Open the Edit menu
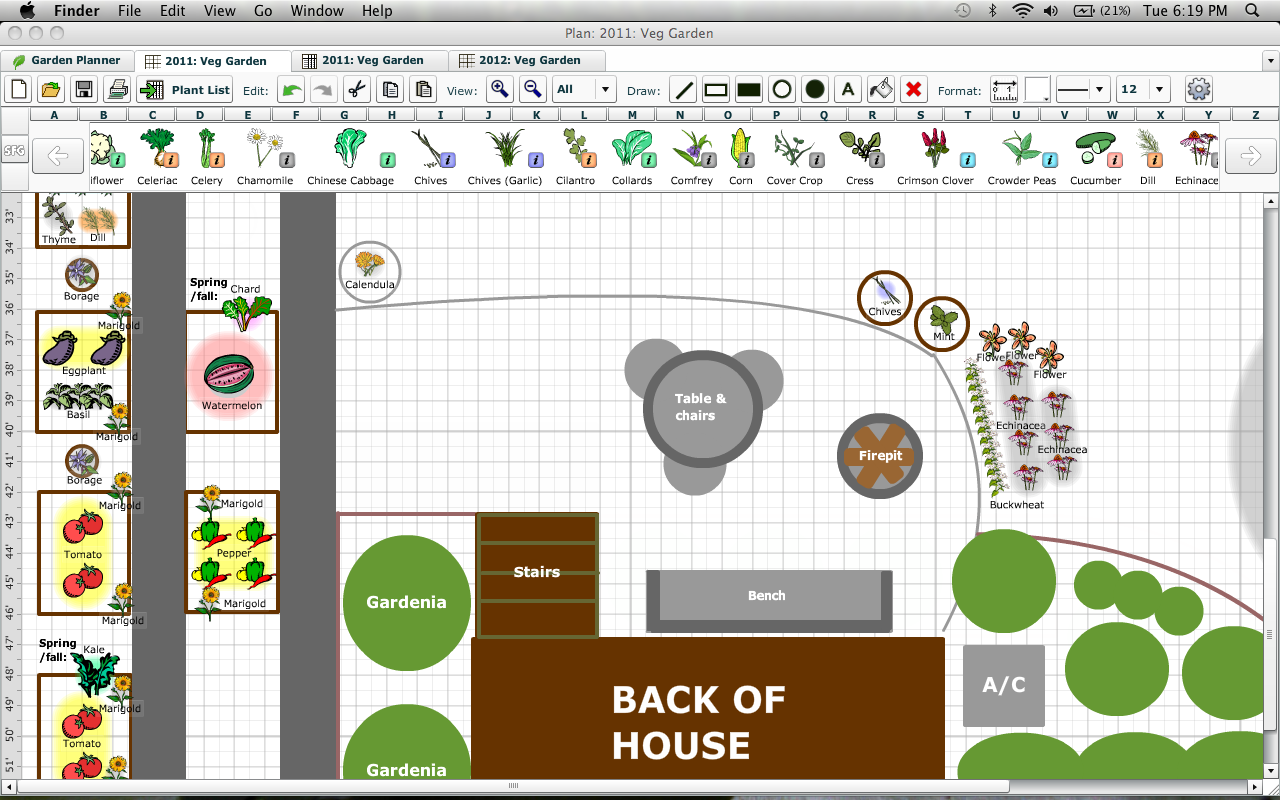This screenshot has height=800, width=1280. coord(173,11)
